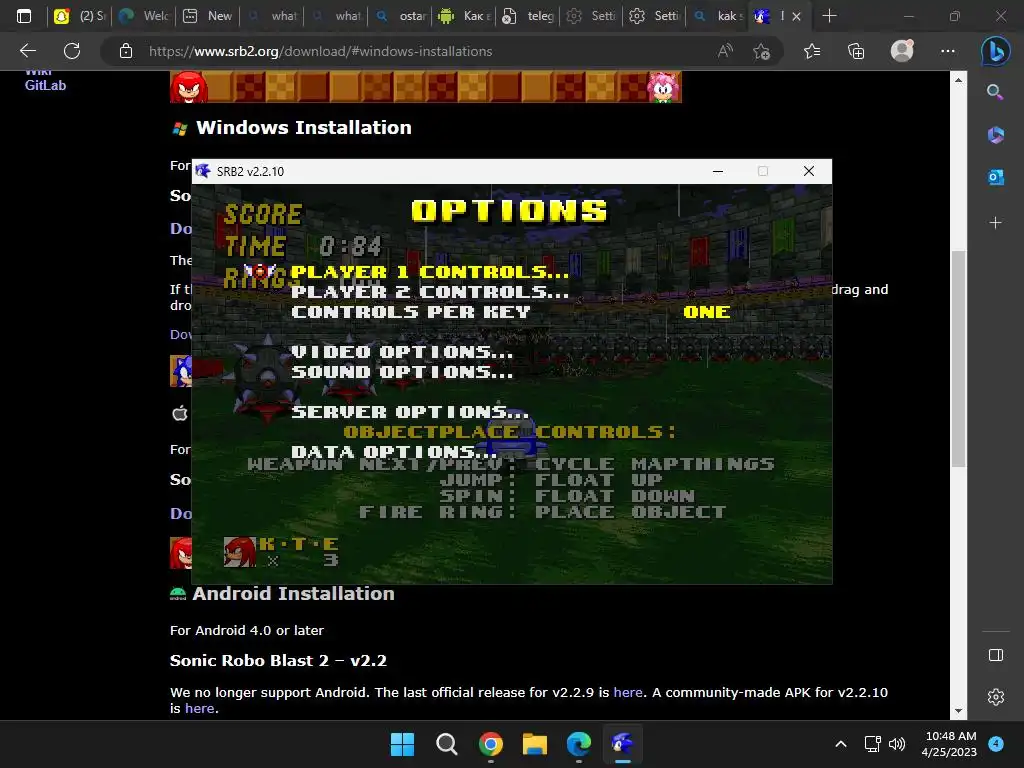Screen dimensions: 1024x768
Task: Toggle the sidebar panel layout icon
Action: (995, 655)
